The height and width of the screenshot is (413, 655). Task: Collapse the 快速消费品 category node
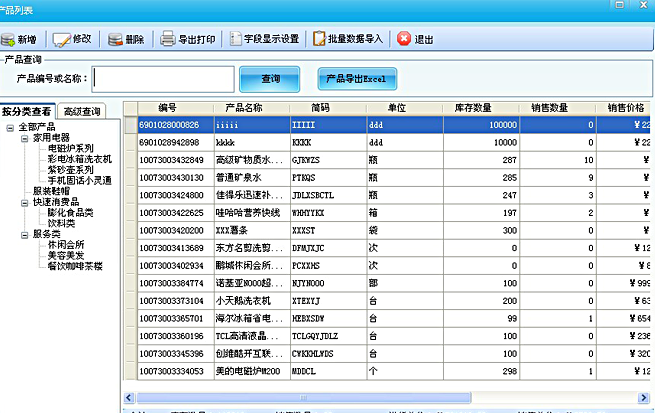(x=24, y=201)
